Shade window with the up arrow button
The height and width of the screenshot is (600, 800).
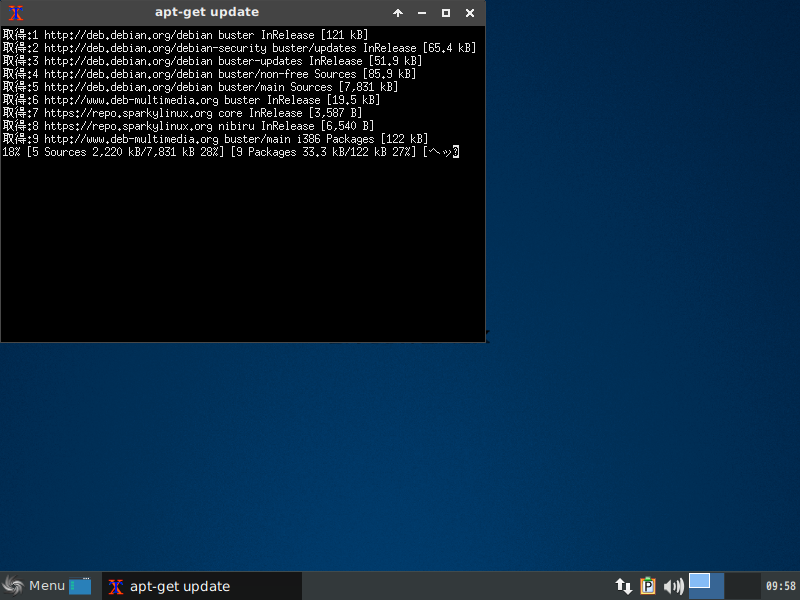pyautogui.click(x=398, y=13)
